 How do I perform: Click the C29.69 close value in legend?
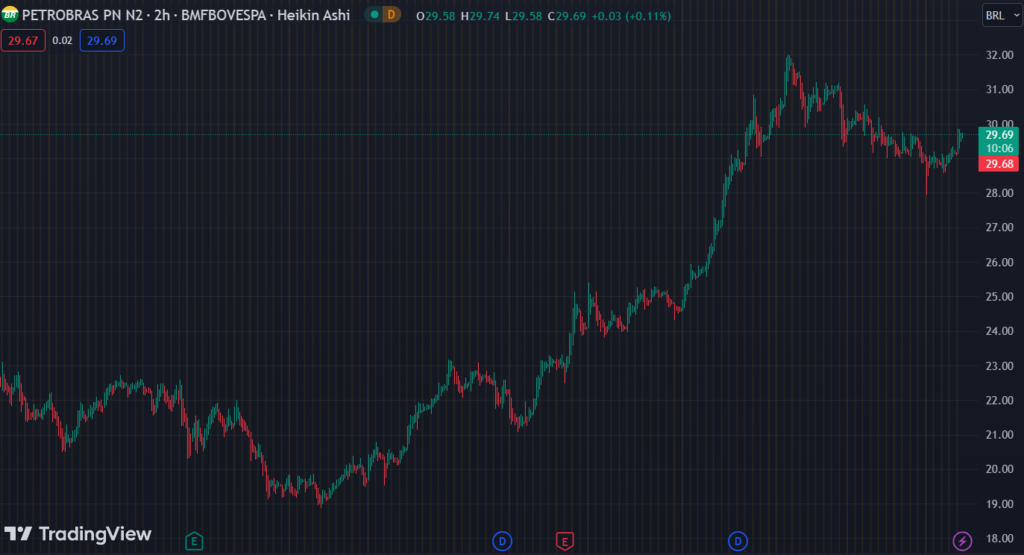tap(567, 16)
